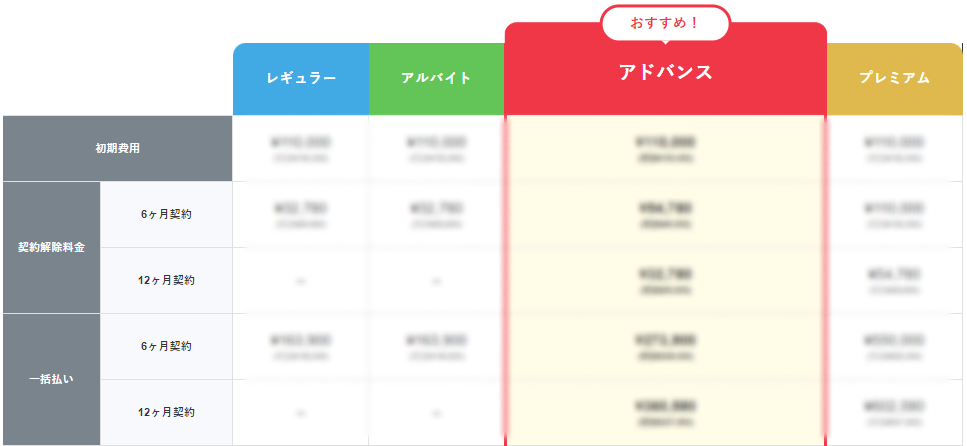Select the レギュラー plan header

301,79
